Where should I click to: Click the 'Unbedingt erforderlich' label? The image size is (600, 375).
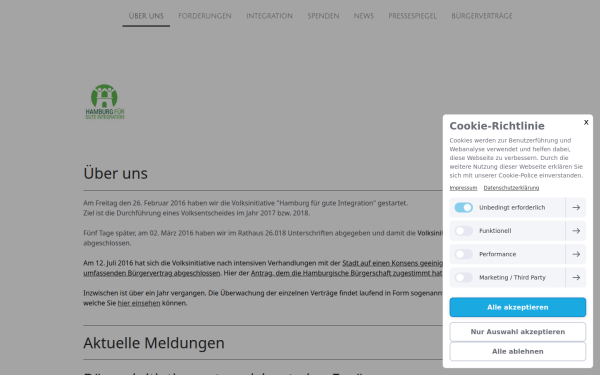click(x=512, y=207)
